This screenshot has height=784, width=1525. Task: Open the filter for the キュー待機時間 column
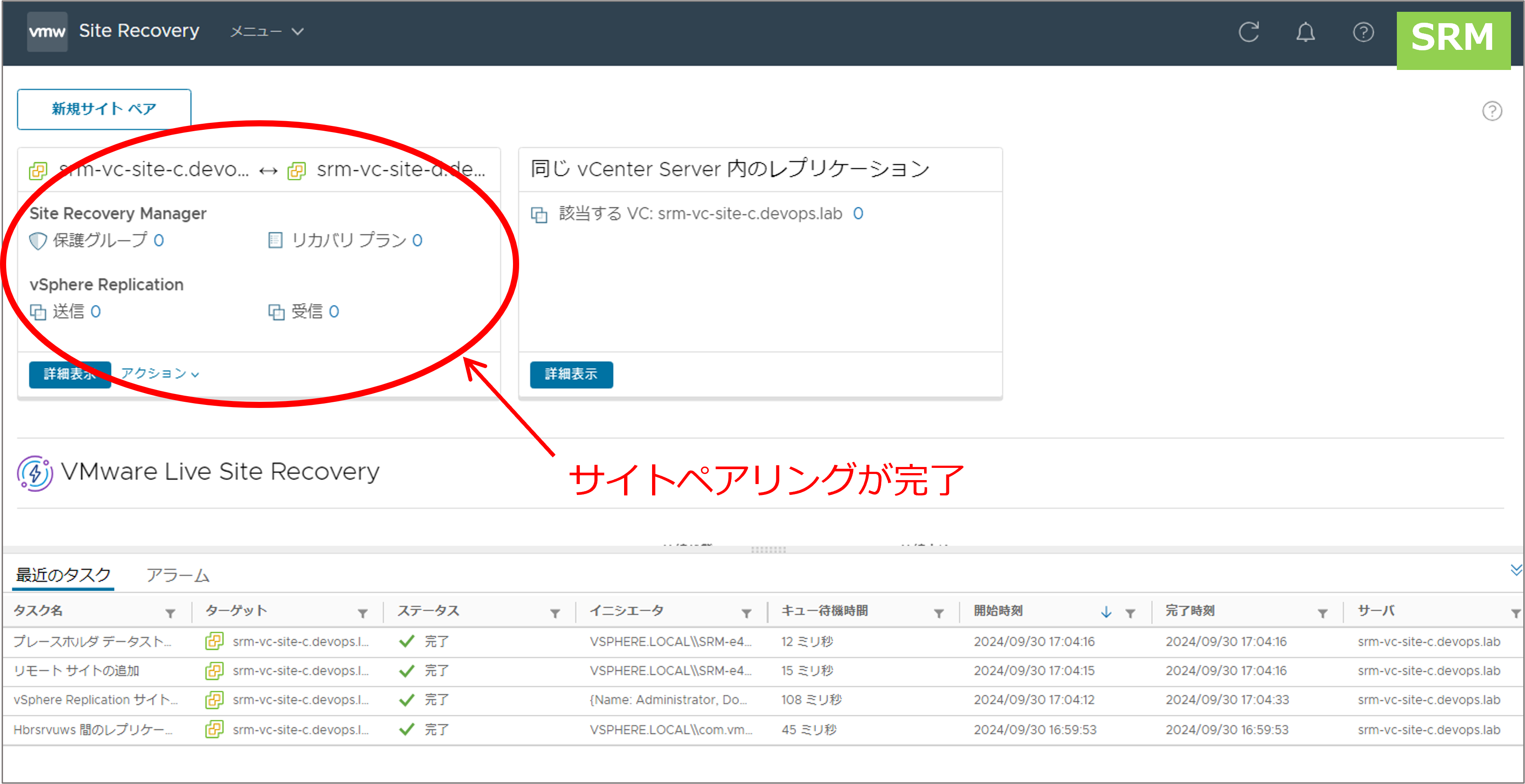pos(939,613)
